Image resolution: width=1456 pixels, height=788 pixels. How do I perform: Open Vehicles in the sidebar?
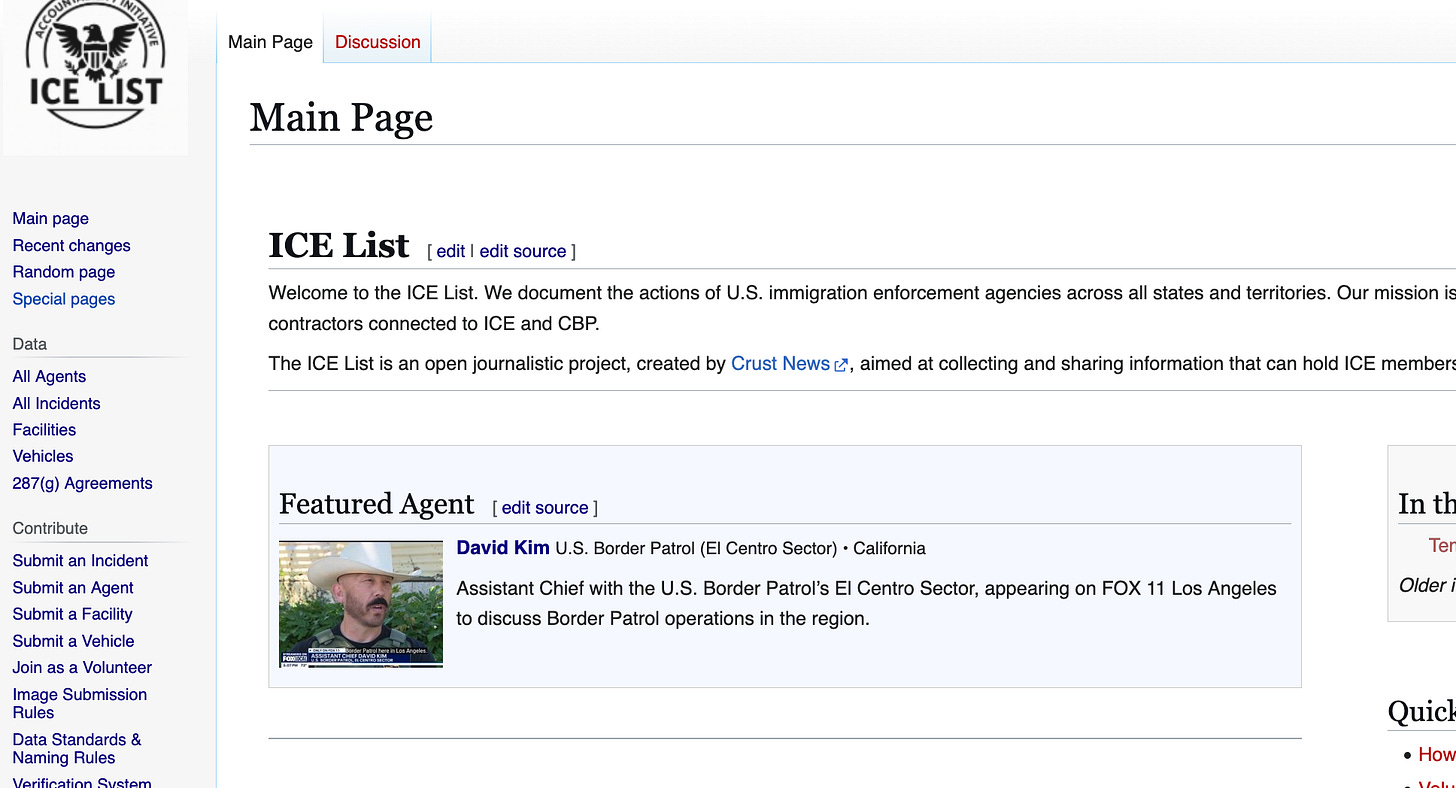point(43,456)
